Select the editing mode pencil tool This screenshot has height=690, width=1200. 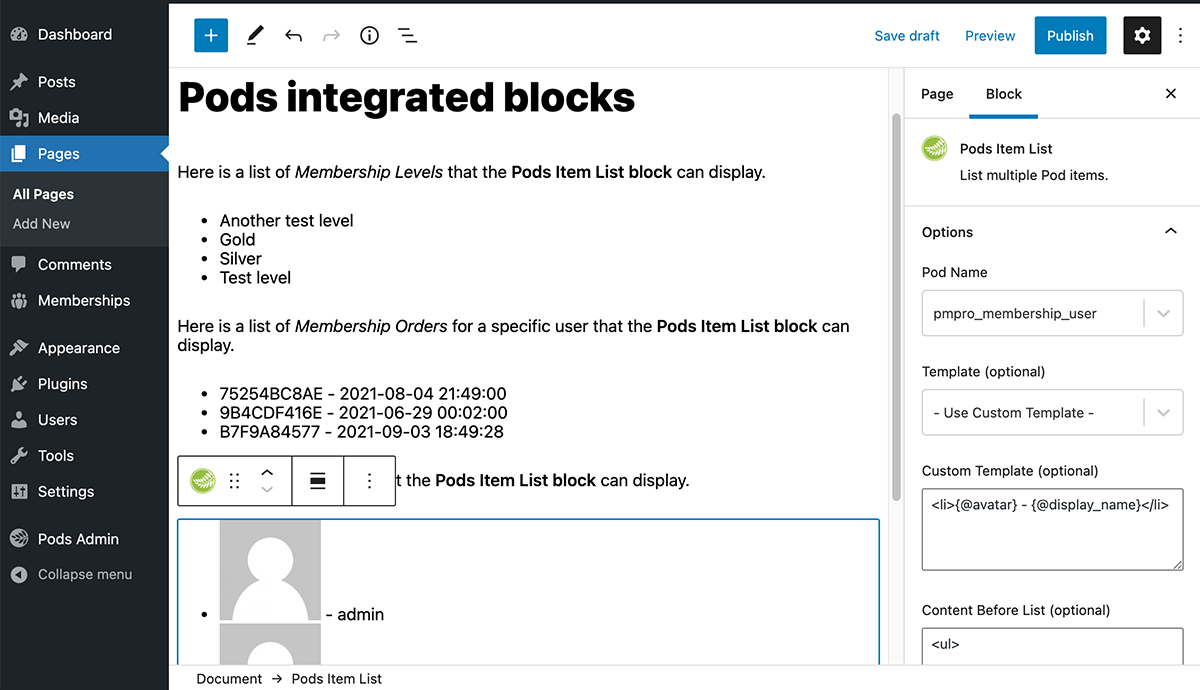(x=254, y=35)
